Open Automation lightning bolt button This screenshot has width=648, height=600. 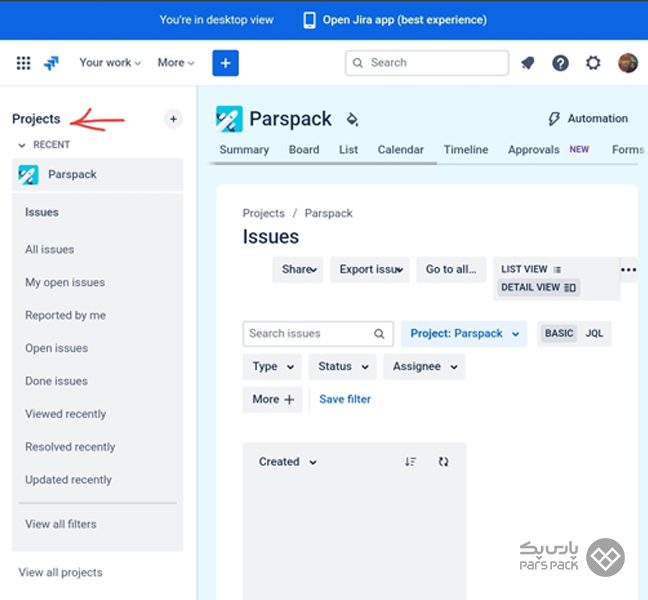tap(587, 119)
